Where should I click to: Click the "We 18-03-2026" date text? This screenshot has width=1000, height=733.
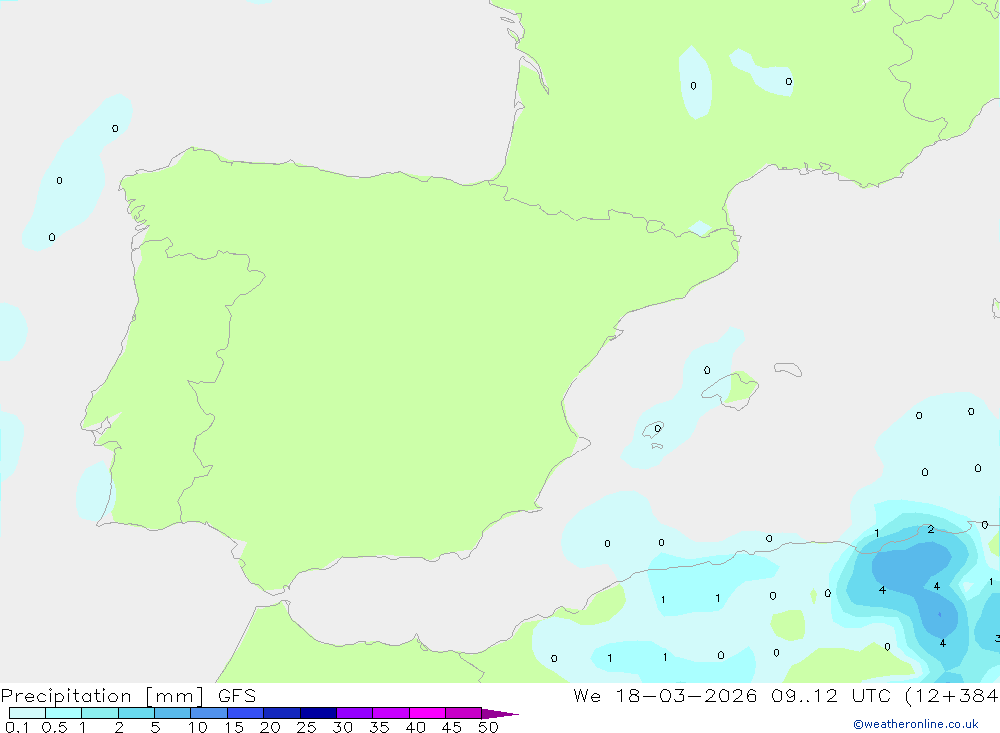point(665,696)
